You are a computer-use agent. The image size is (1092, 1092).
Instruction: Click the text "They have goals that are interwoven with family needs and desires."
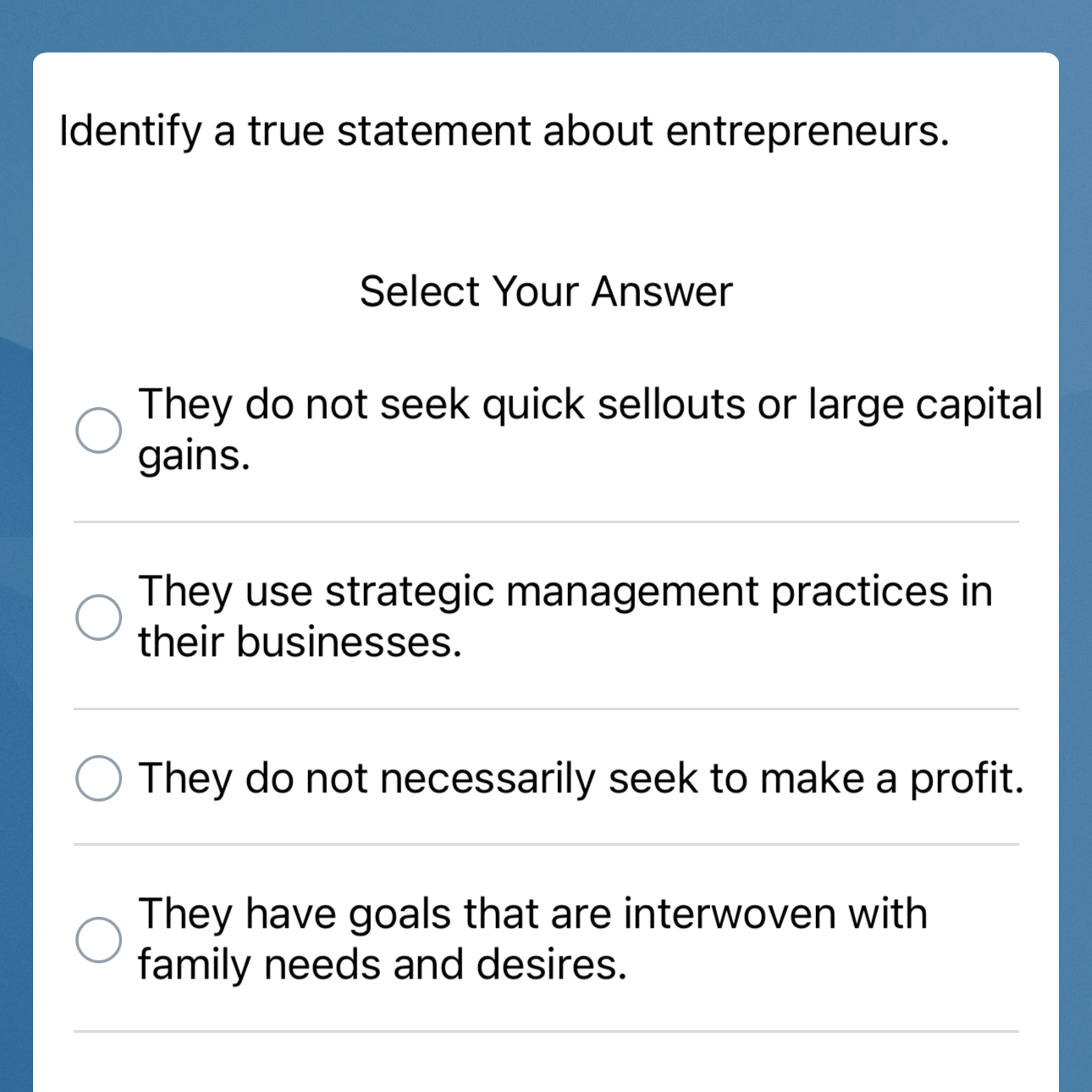[x=533, y=938]
